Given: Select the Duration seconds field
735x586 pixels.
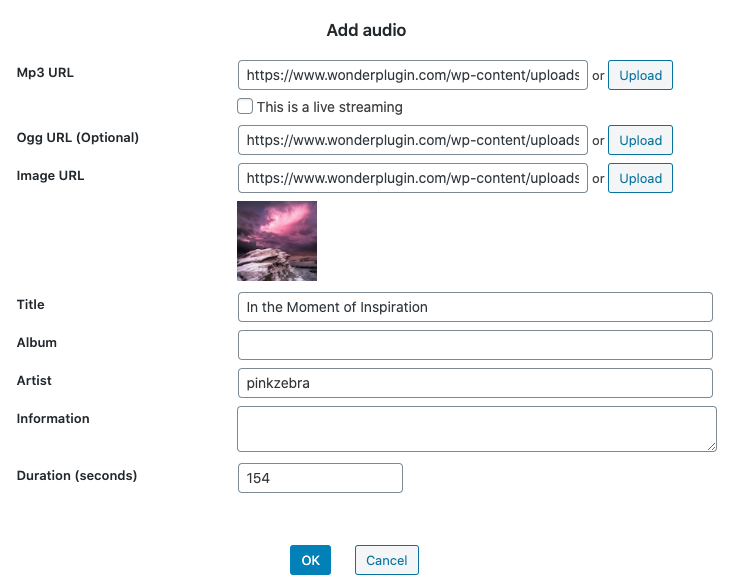Looking at the screenshot, I should point(320,478).
